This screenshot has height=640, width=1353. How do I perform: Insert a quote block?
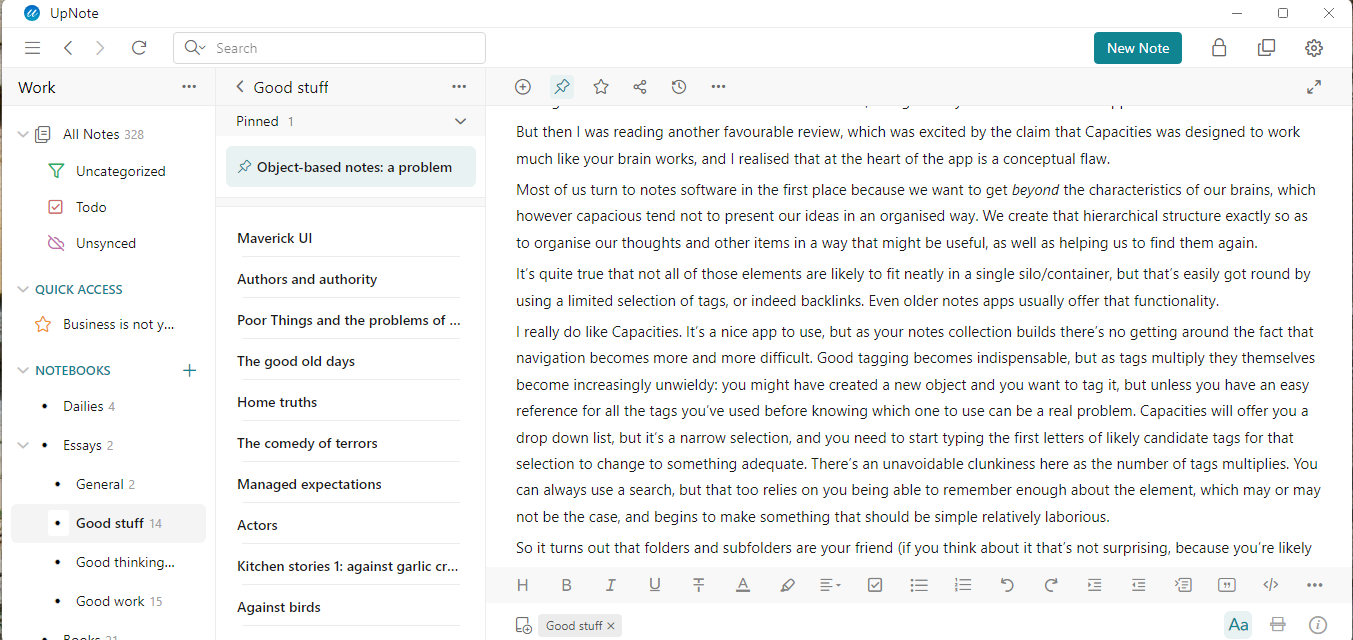1227,584
